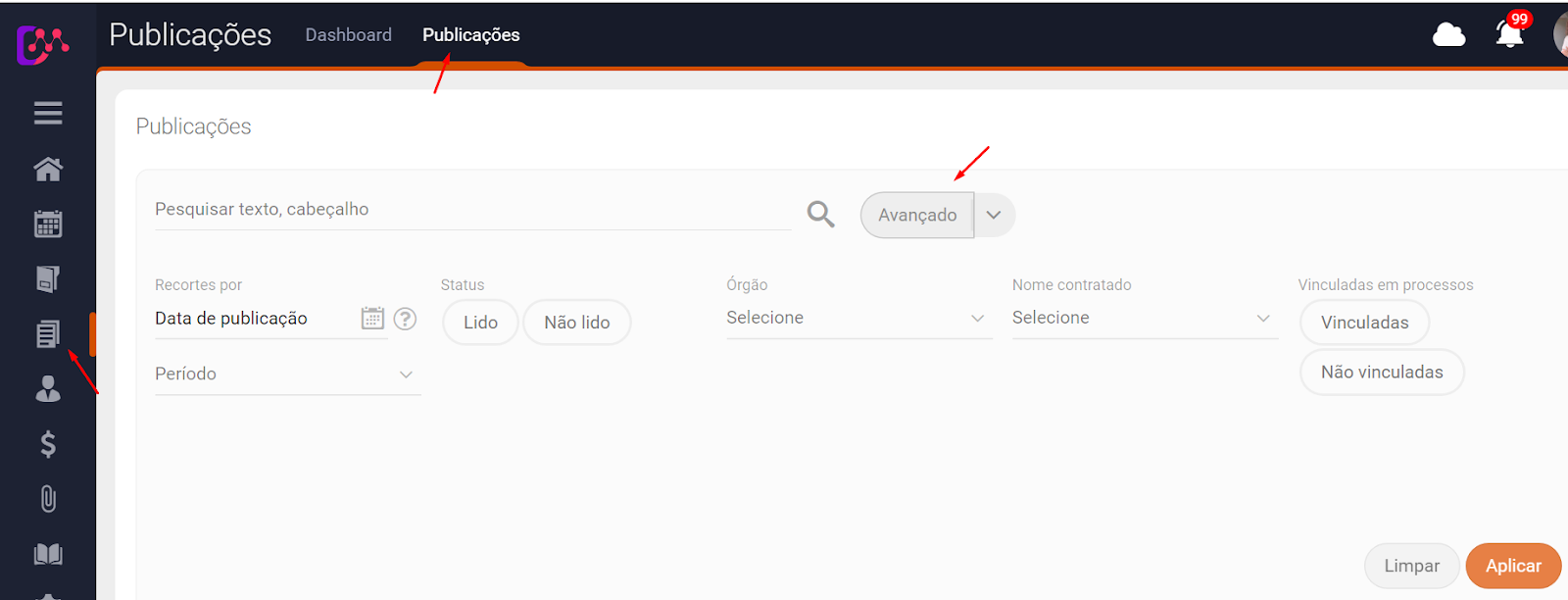Screen dimensions: 1568x600
Task: Click the notification bell icon
Action: 1509,35
